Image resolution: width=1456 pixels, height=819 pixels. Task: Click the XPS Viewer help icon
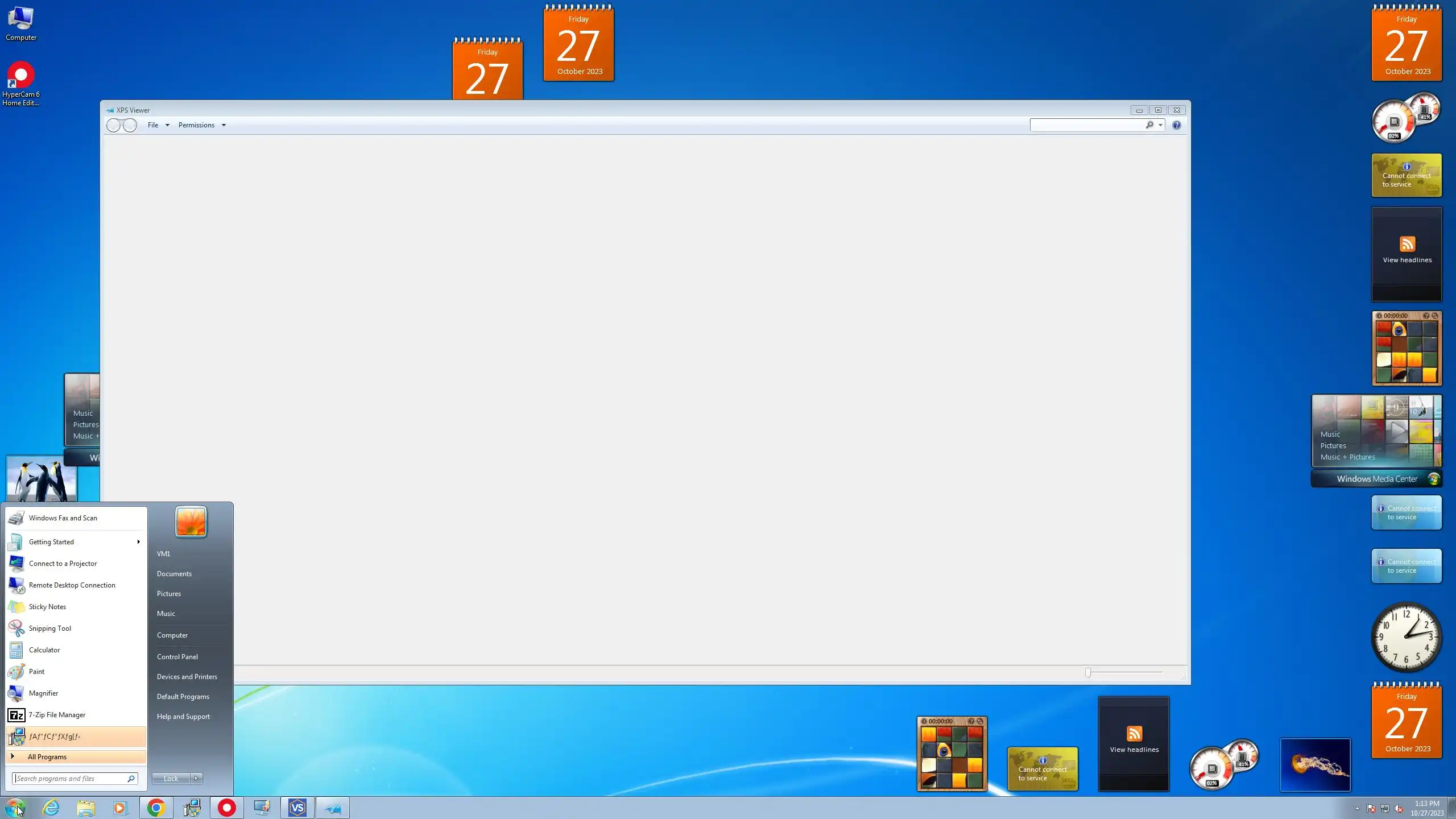pos(1176,125)
